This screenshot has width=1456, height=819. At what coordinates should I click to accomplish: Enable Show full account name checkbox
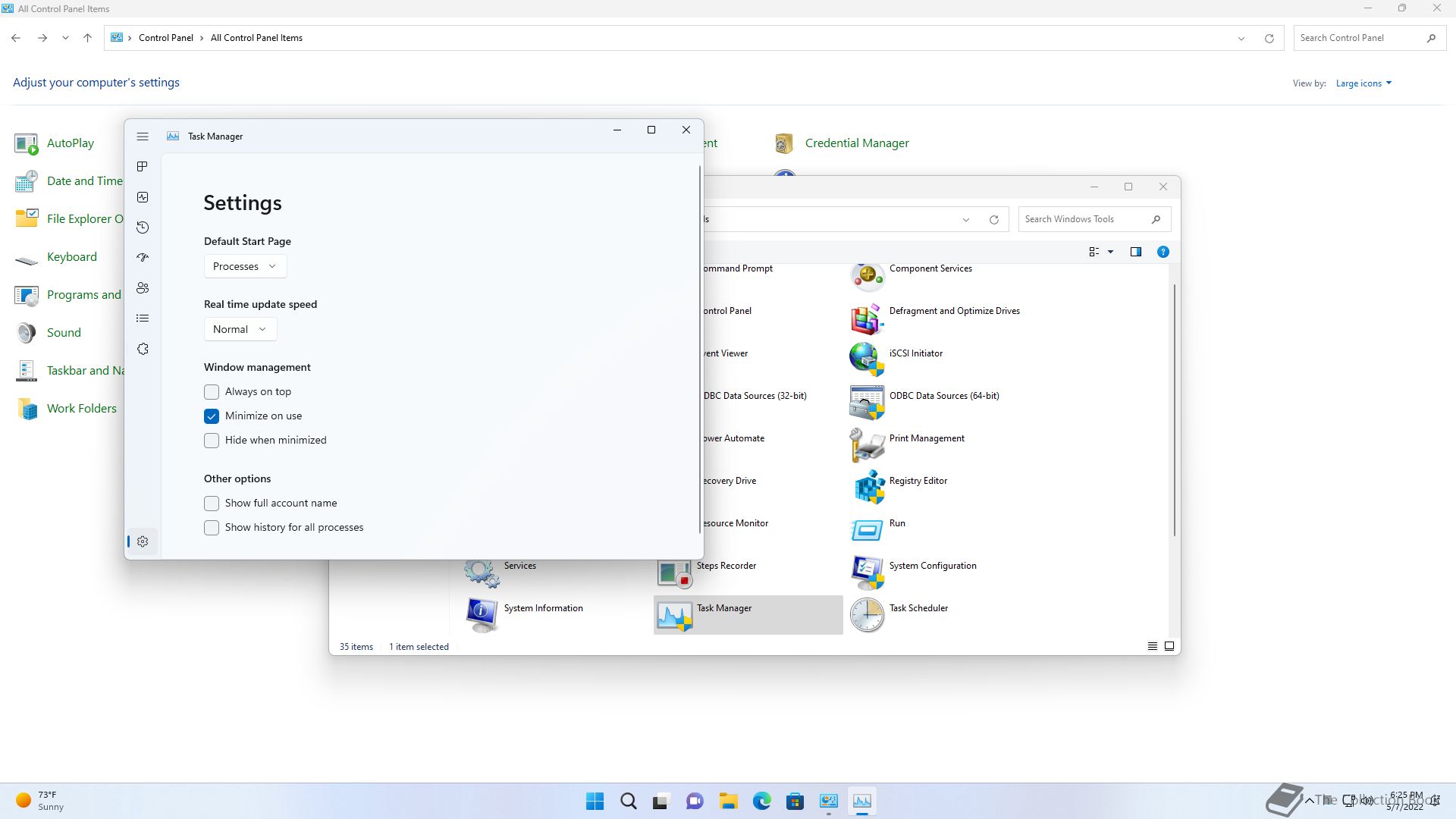tap(212, 504)
